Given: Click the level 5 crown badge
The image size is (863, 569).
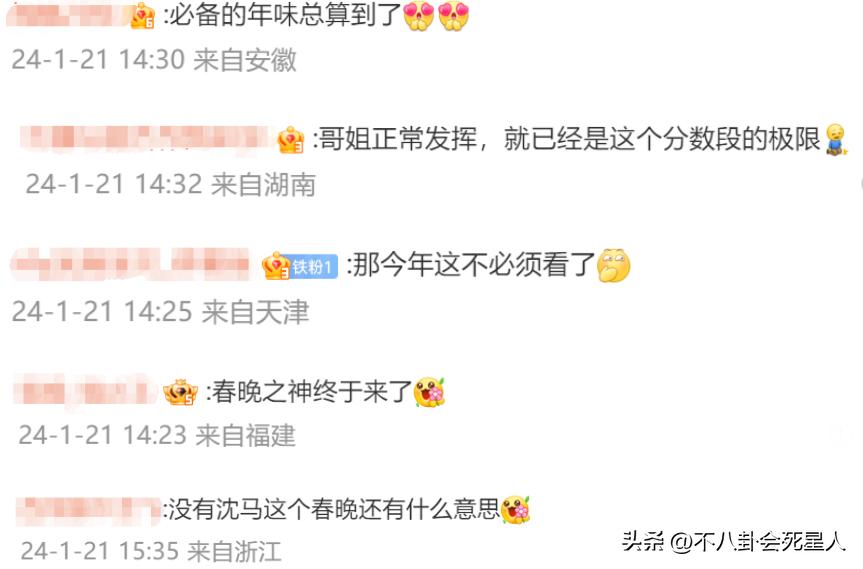Looking at the screenshot, I should tap(181, 392).
